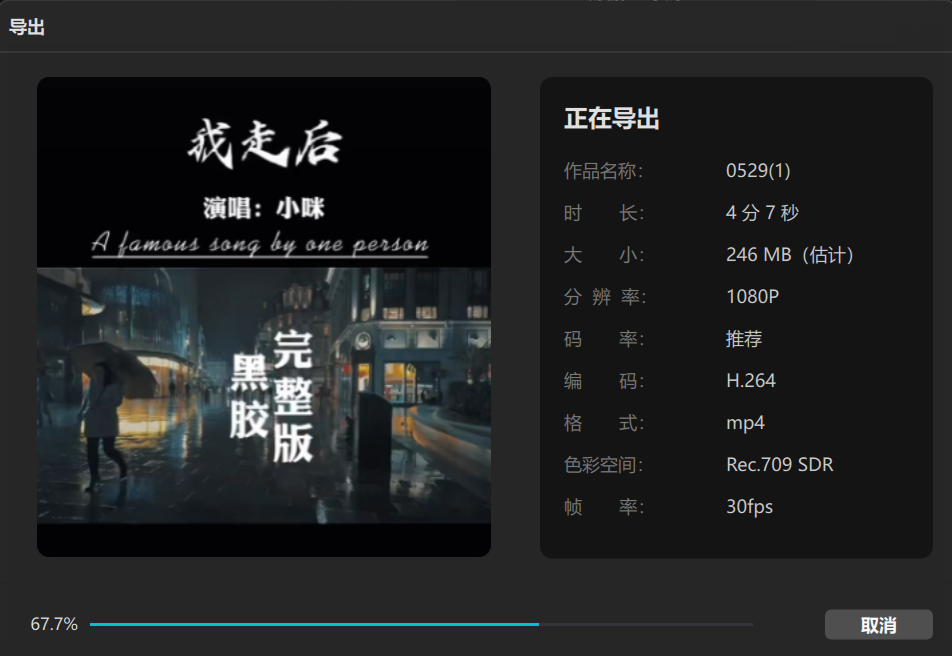The image size is (952, 656).
Task: Select the H.264 encoding value
Action: click(751, 380)
